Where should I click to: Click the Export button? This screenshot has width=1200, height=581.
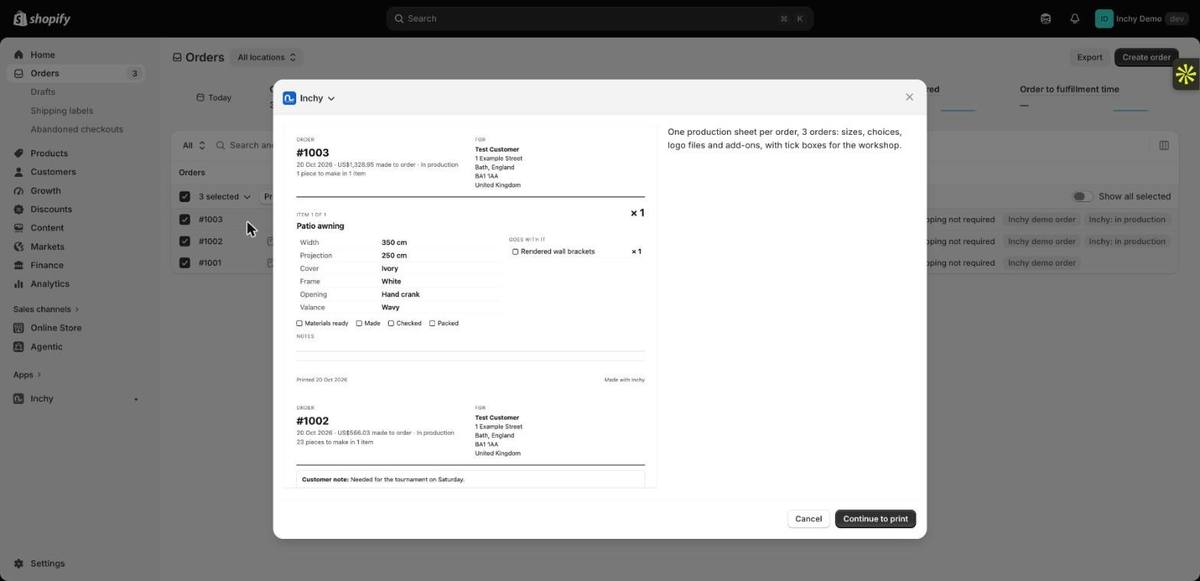pyautogui.click(x=1089, y=58)
